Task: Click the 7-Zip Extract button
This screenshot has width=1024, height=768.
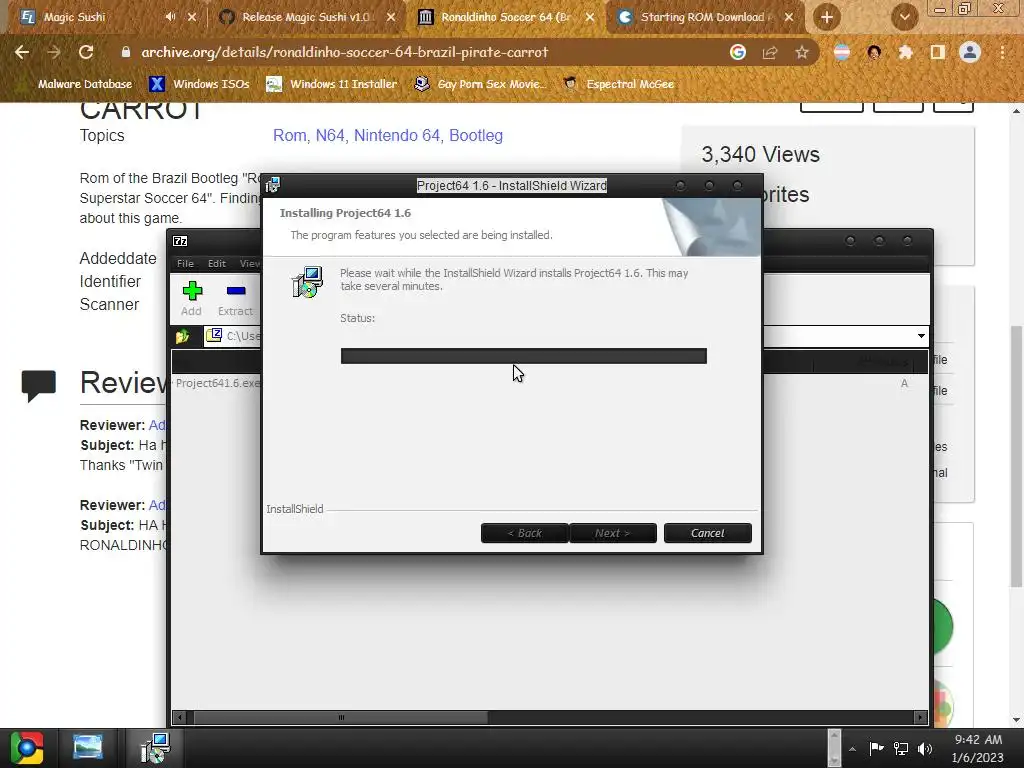Action: tap(235, 298)
